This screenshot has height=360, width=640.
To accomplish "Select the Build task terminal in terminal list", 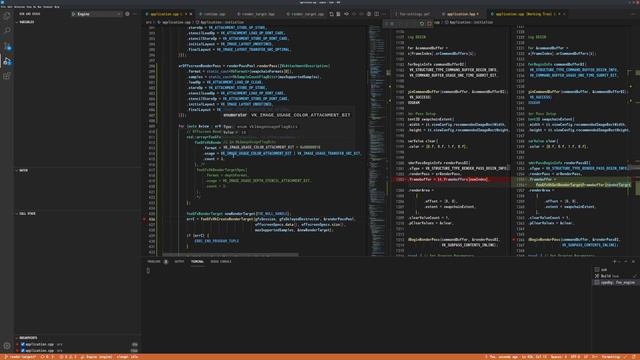I will coord(615,276).
